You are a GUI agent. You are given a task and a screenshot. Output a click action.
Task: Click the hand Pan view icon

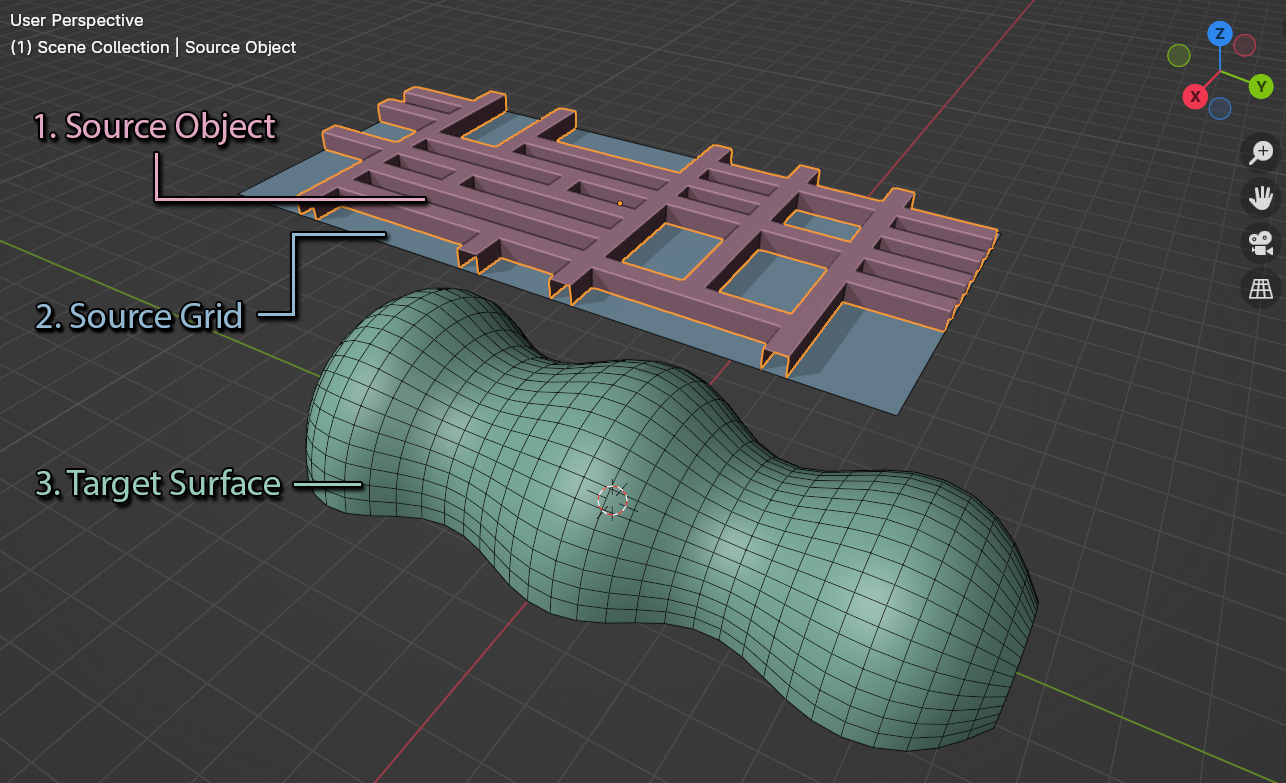coord(1260,197)
